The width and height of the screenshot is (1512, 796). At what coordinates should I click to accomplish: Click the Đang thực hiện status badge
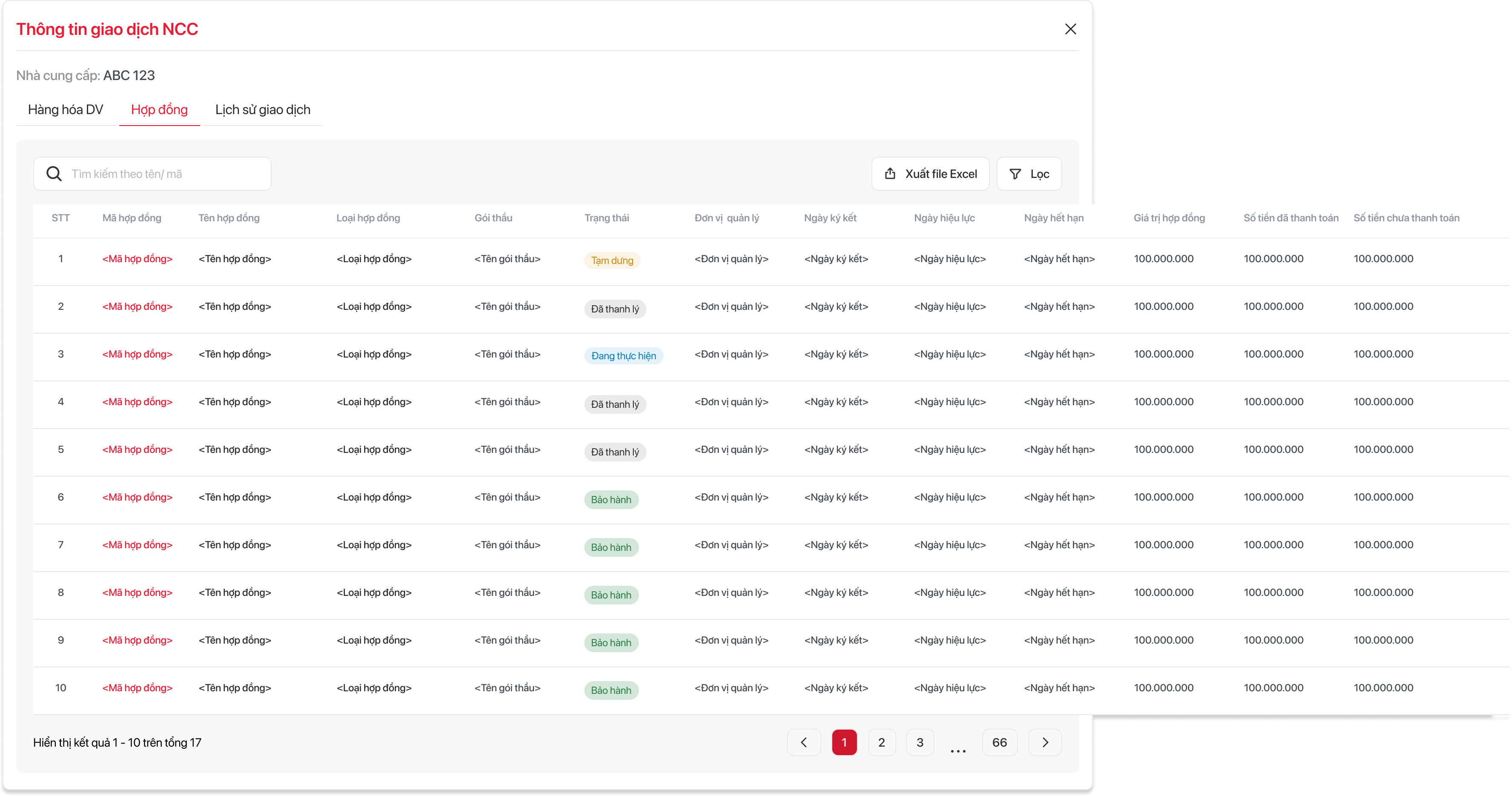pos(624,355)
